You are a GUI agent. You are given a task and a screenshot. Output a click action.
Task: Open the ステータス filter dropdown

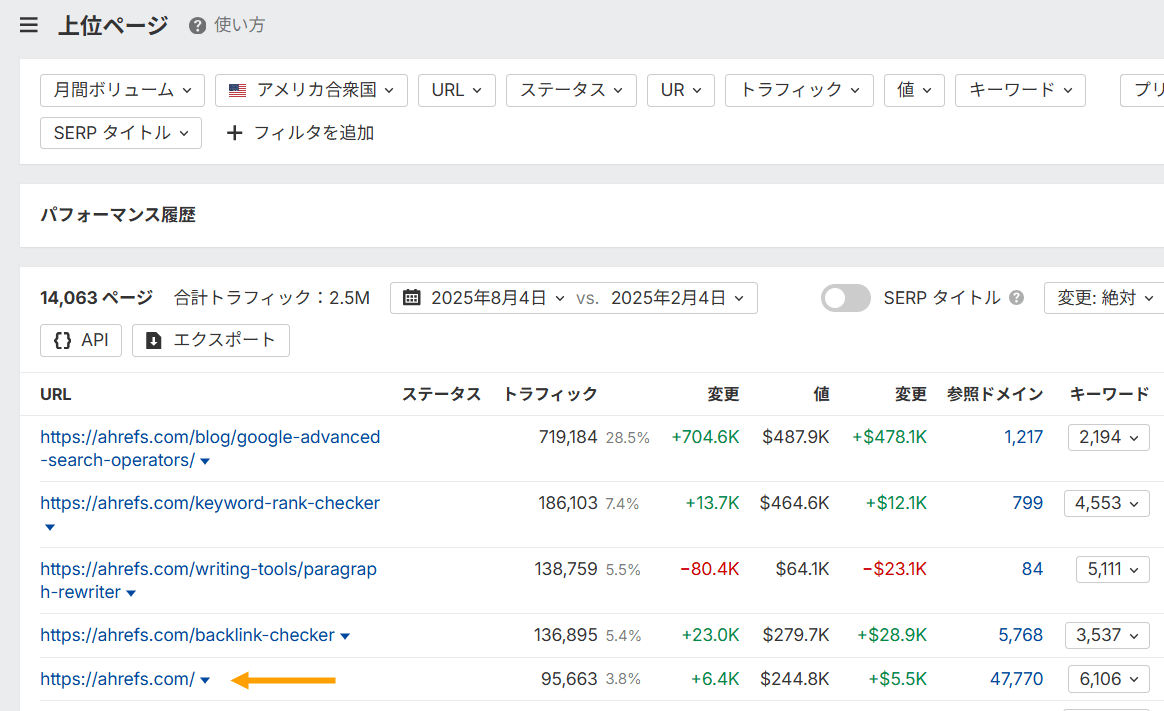571,90
